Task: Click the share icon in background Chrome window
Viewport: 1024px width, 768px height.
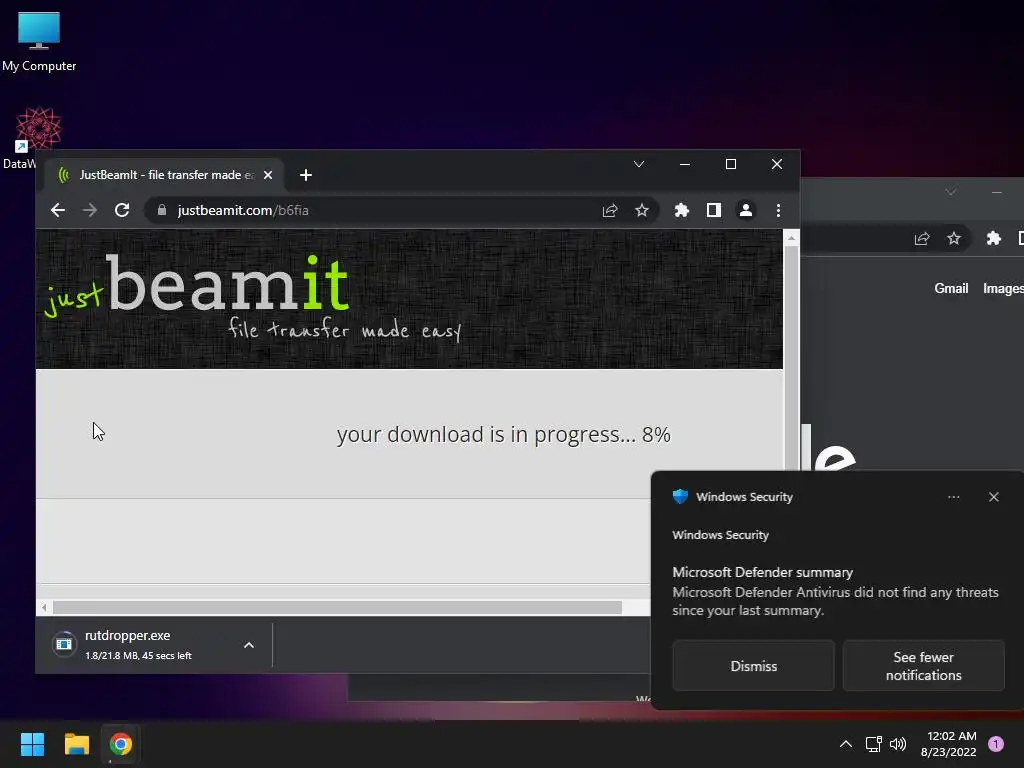Action: tap(922, 238)
